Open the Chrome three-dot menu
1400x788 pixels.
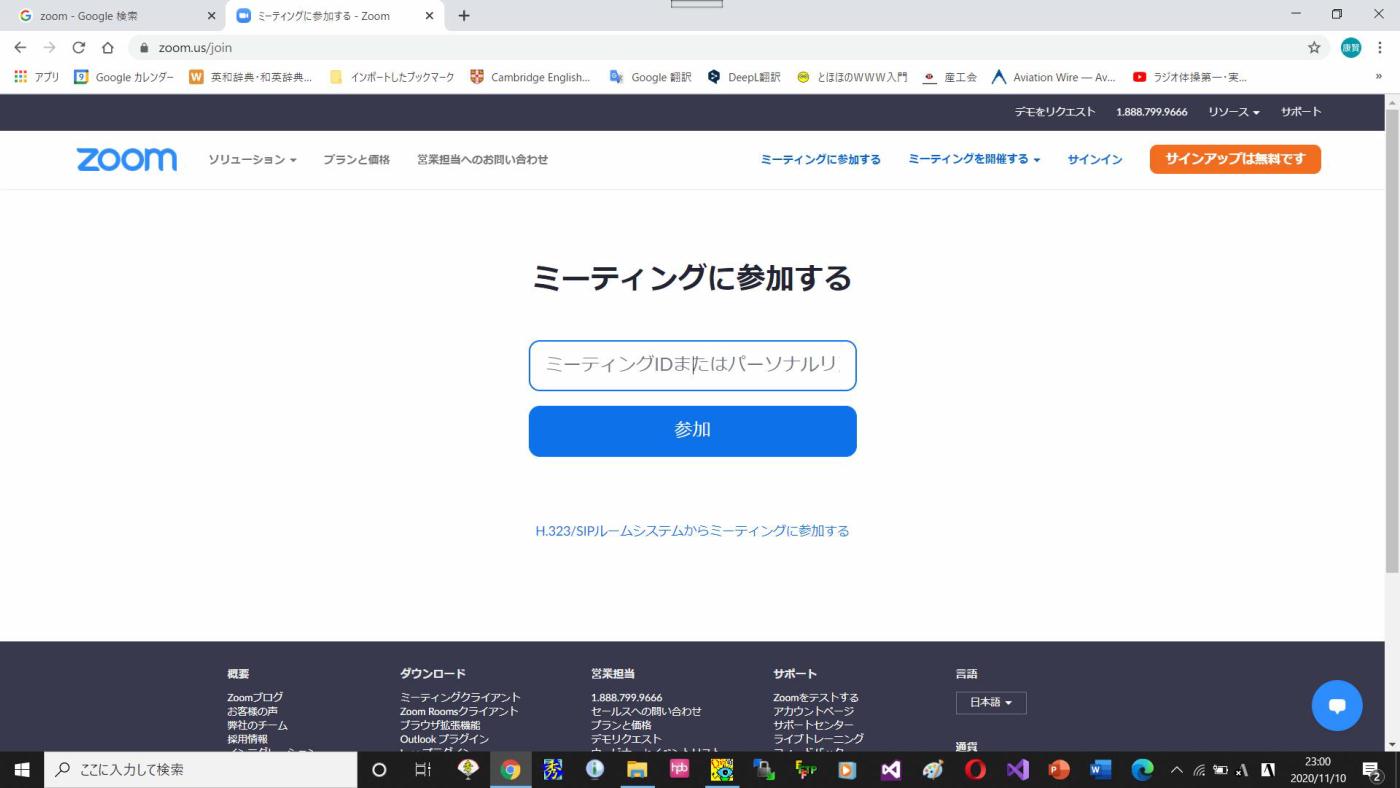pos(1381,47)
